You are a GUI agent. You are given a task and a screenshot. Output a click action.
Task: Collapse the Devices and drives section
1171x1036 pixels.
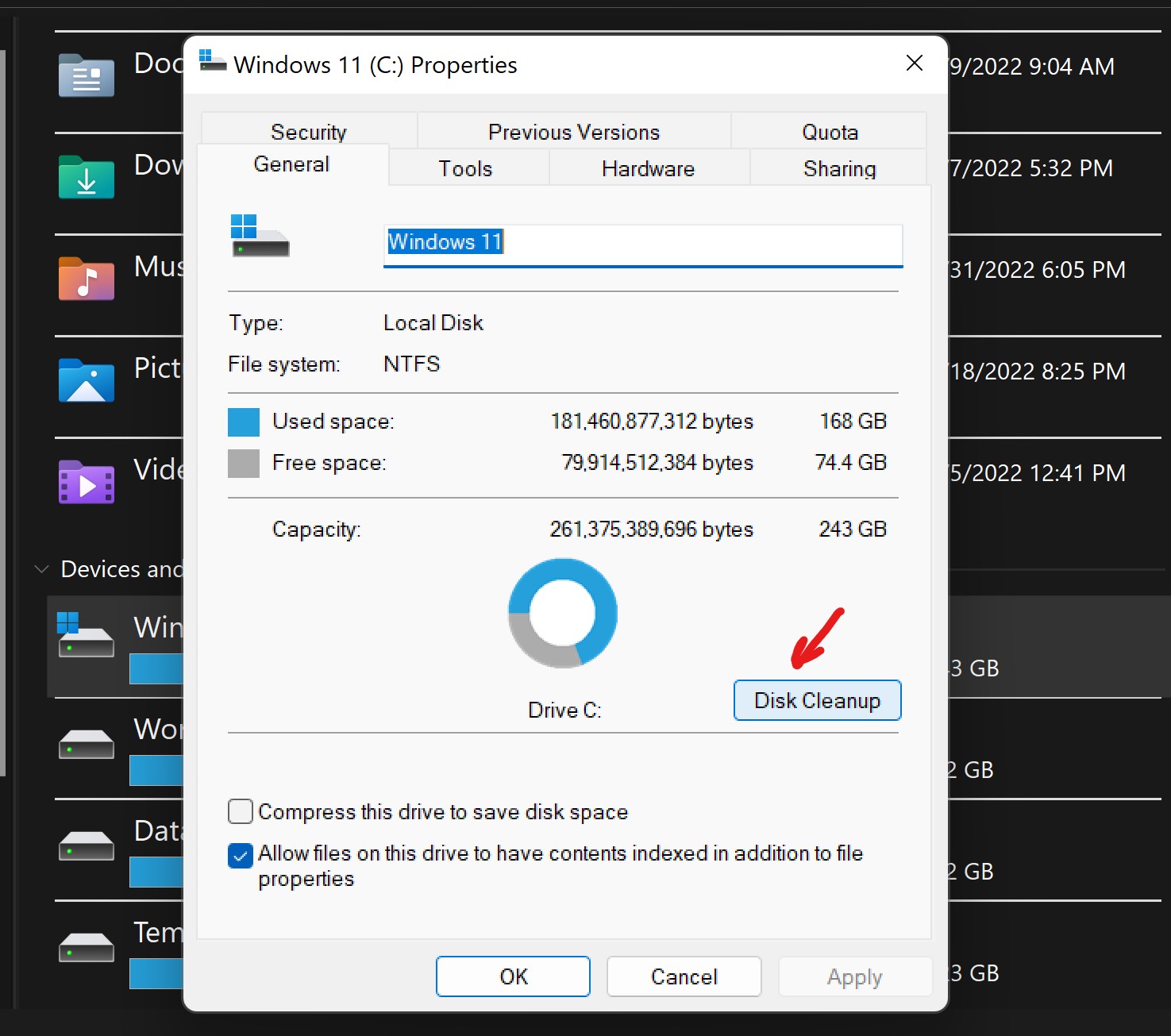point(42,569)
